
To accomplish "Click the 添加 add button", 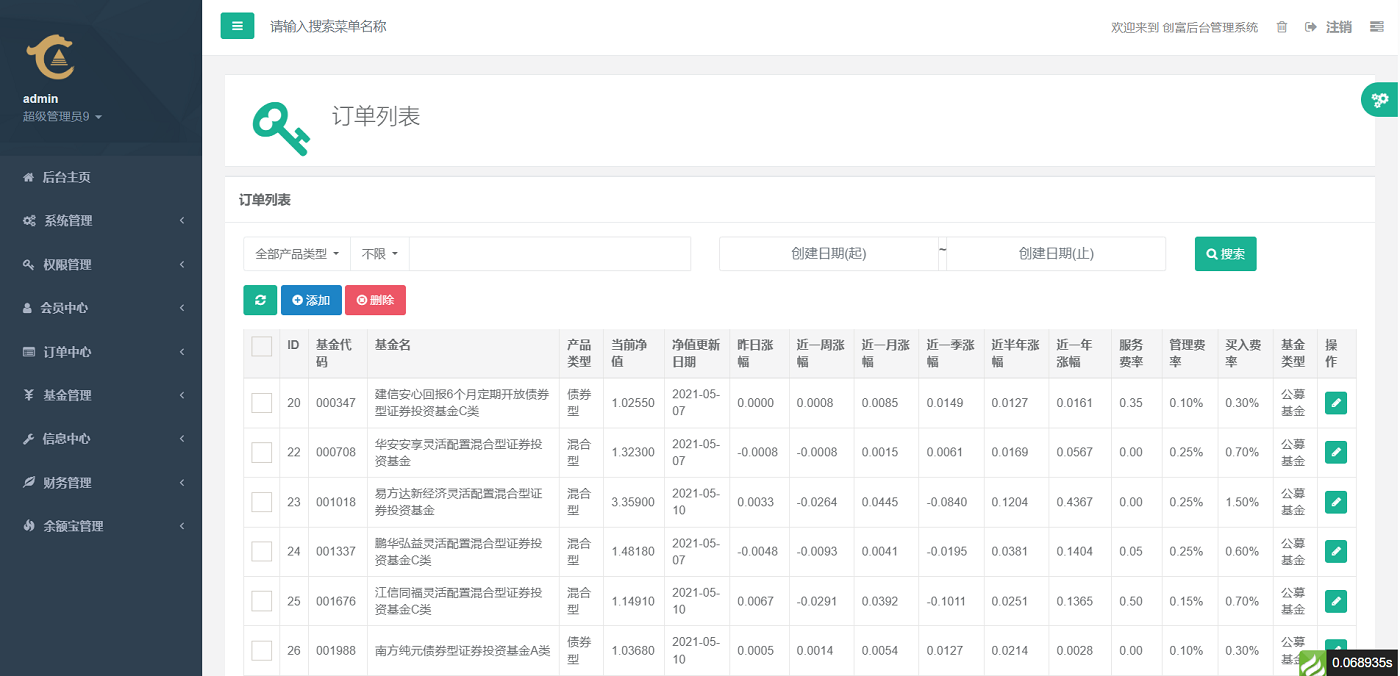I will (x=311, y=299).
